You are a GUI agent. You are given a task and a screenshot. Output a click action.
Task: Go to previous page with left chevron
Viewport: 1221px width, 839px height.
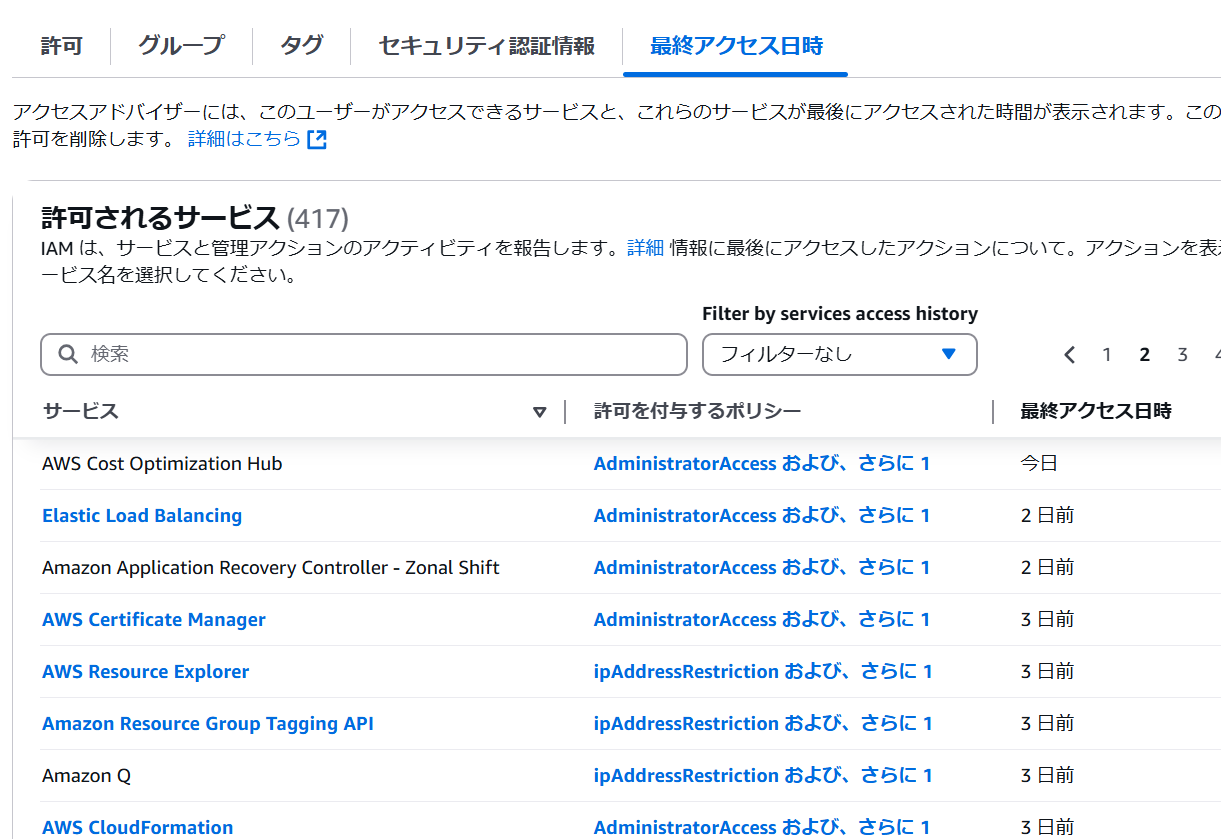coord(1070,355)
